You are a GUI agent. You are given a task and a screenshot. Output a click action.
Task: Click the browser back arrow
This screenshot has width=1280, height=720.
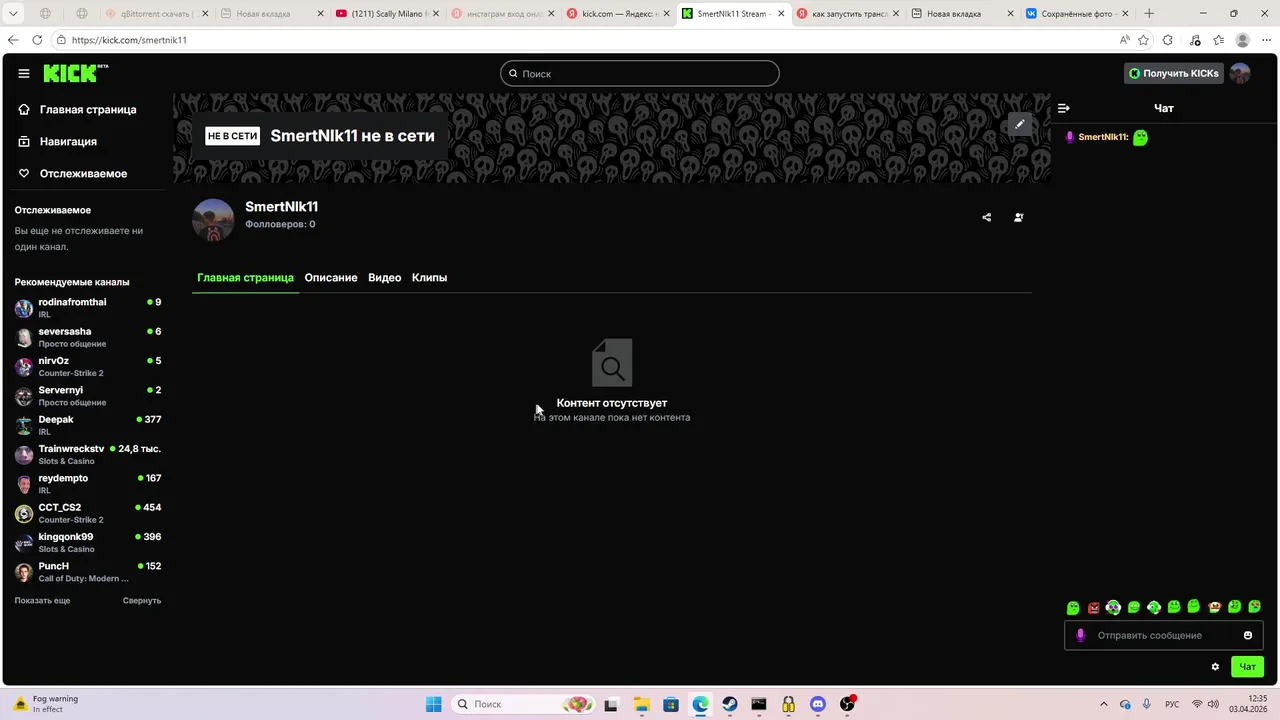coord(12,40)
